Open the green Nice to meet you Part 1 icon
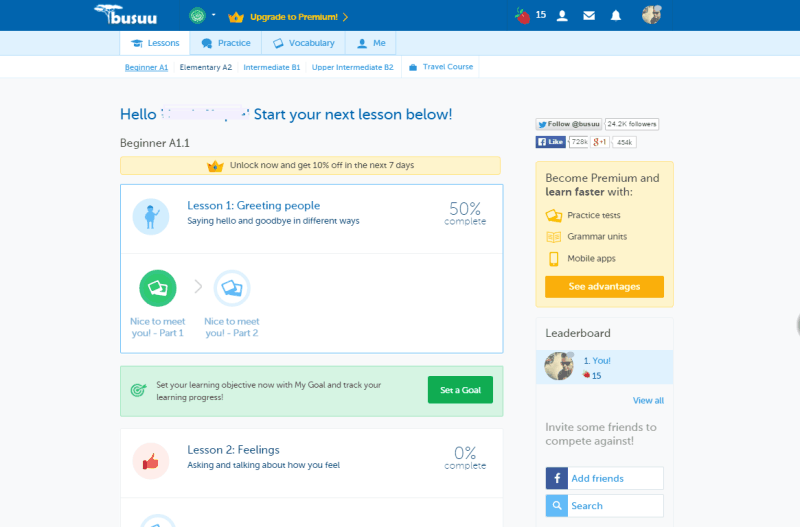This screenshot has height=527, width=800. (x=158, y=288)
